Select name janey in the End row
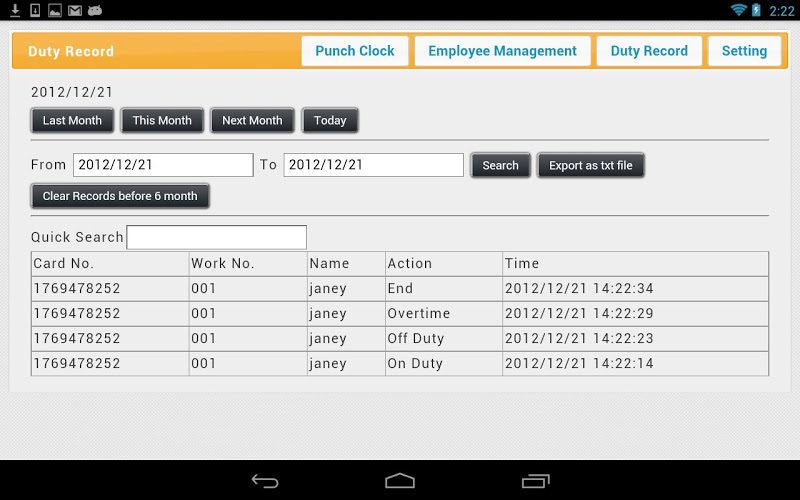 point(346,289)
